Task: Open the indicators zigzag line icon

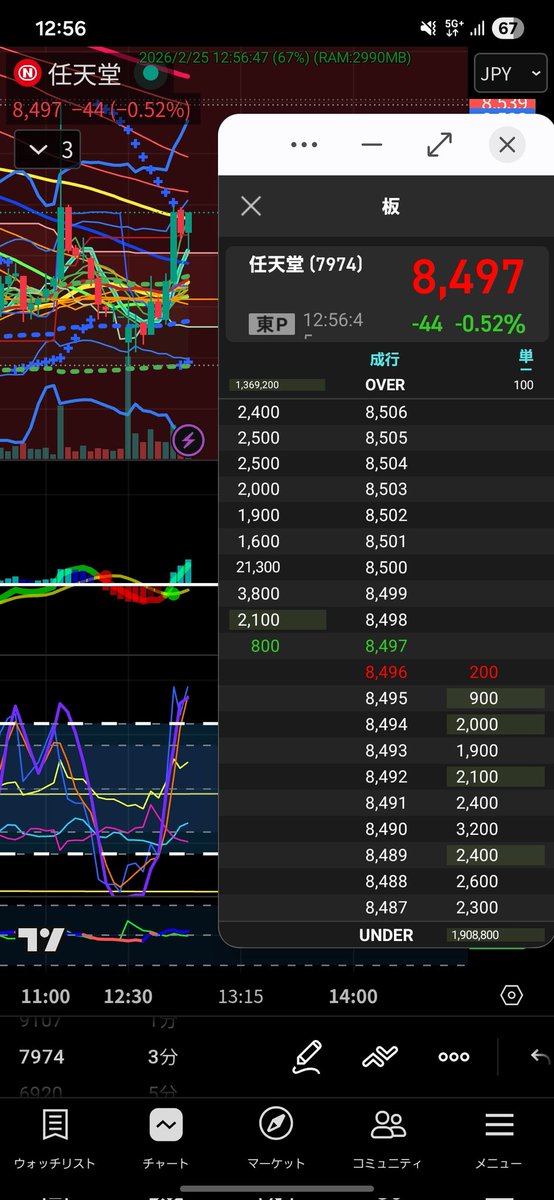Action: click(380, 1056)
